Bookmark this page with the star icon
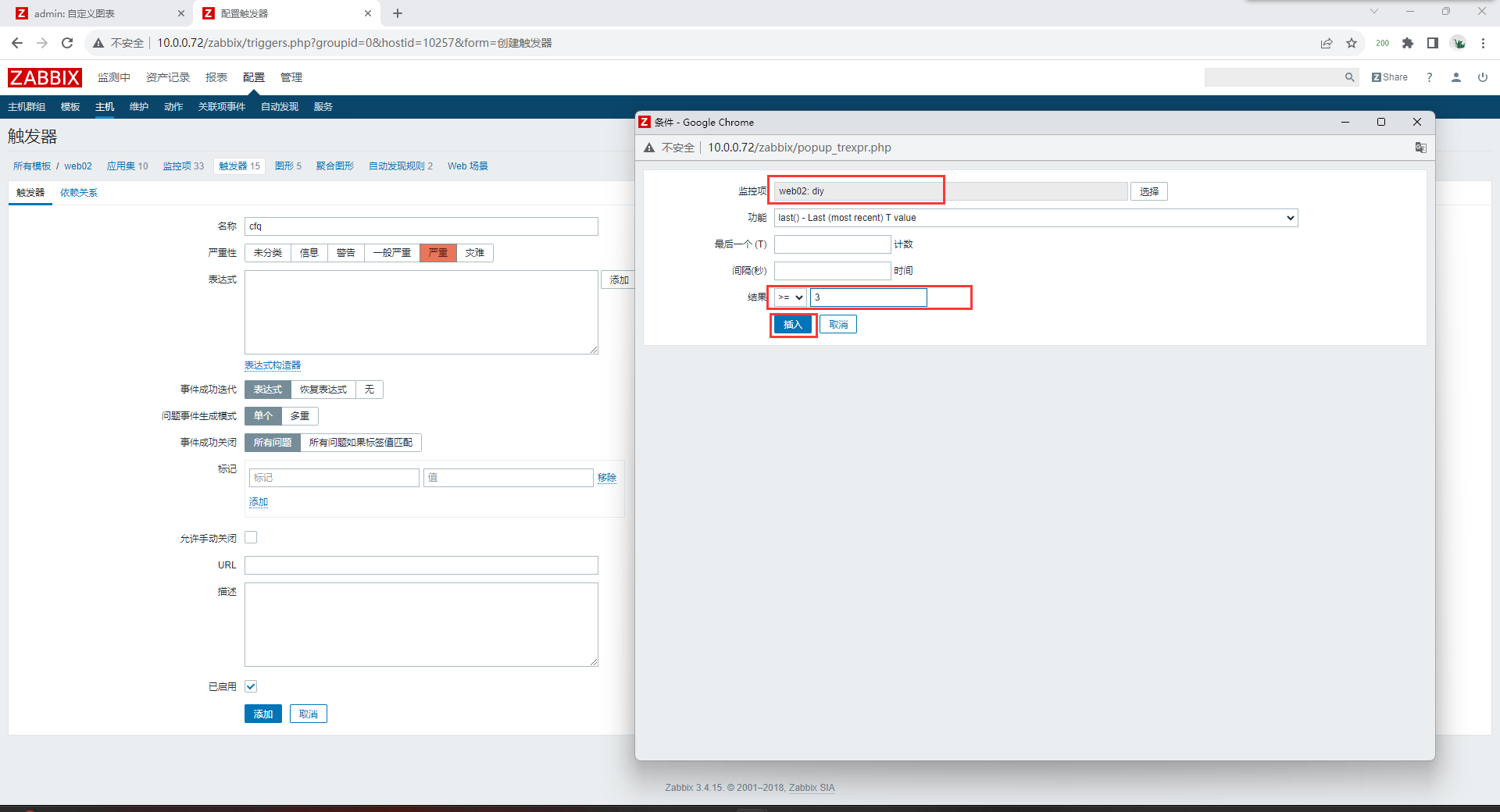The width and height of the screenshot is (1500, 812). click(x=1352, y=43)
